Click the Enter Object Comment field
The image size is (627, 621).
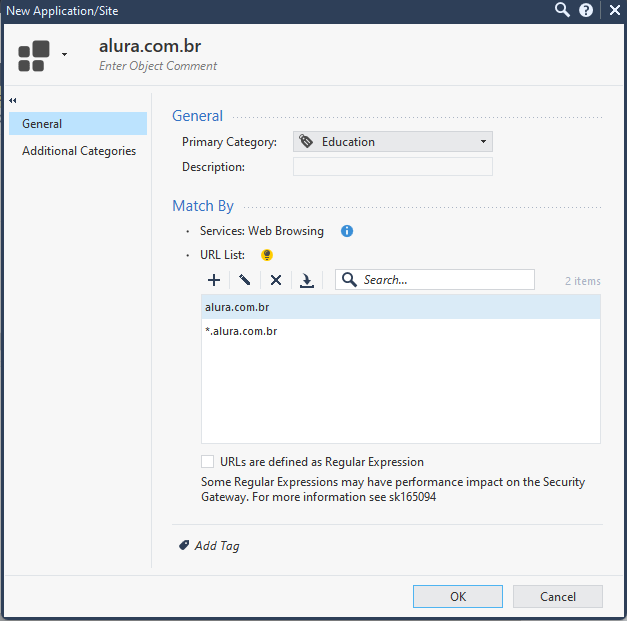click(158, 66)
